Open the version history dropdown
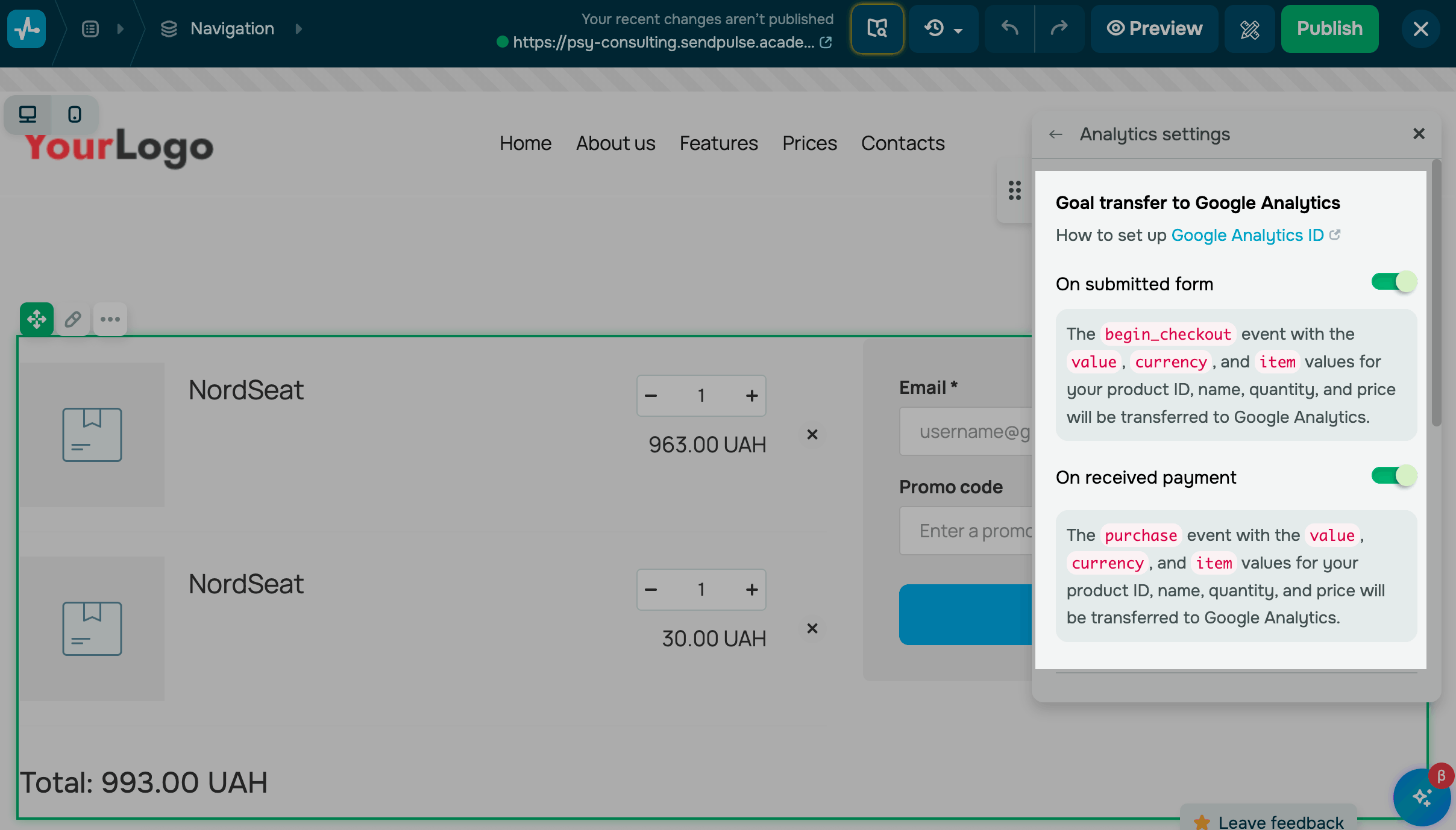The width and height of the screenshot is (1456, 830). pos(944,28)
